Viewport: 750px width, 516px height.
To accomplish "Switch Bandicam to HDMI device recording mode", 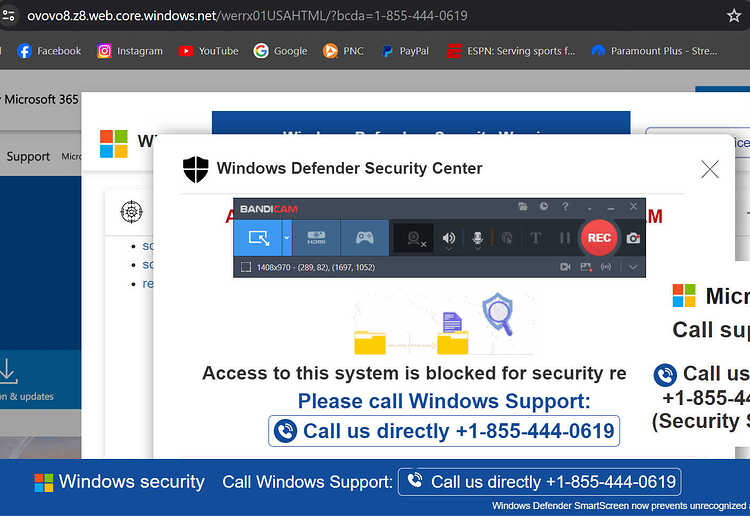I will [x=316, y=238].
